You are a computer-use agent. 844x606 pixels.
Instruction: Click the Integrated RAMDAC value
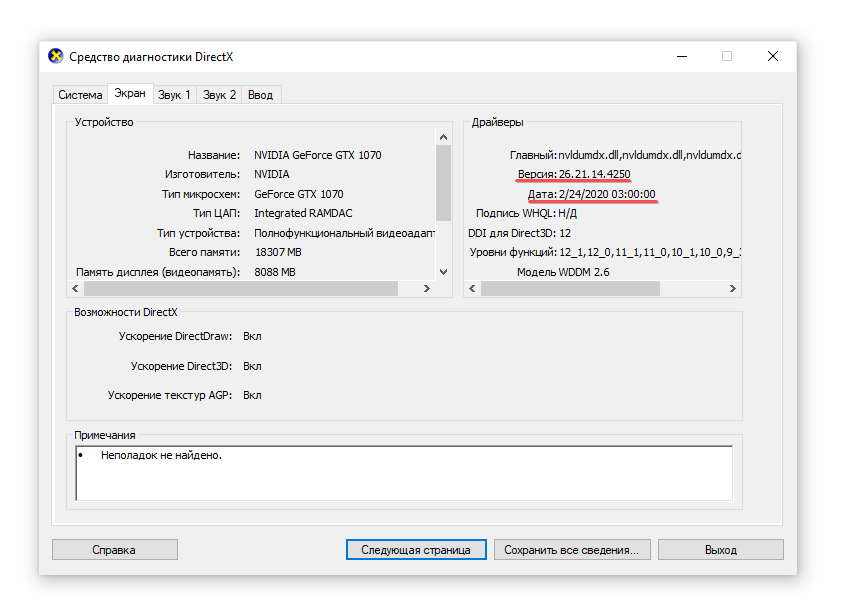coord(303,213)
